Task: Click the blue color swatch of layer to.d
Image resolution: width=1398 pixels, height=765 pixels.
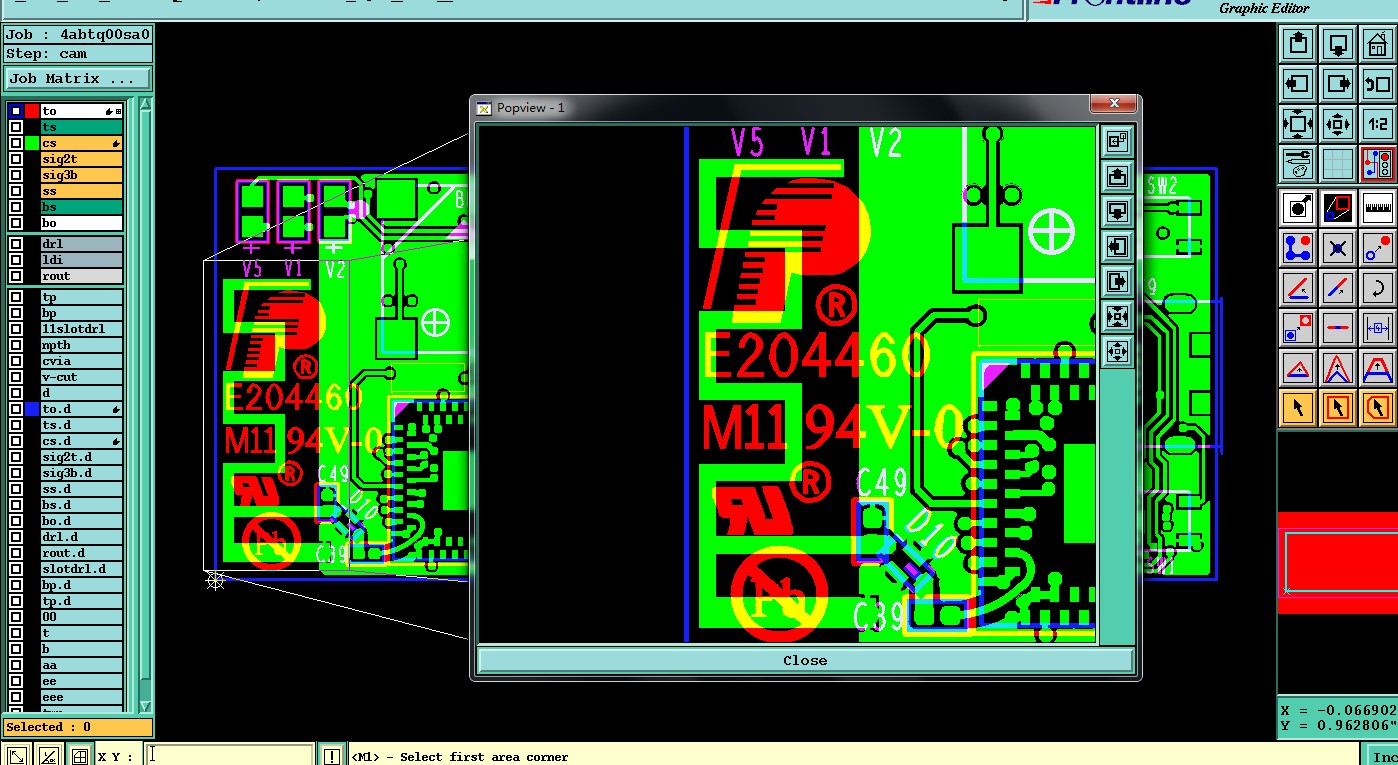Action: [x=32, y=409]
